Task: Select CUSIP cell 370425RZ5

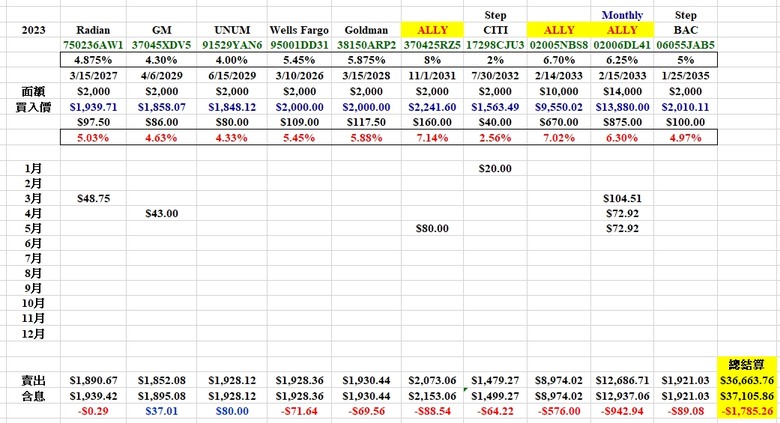Action: click(432, 45)
